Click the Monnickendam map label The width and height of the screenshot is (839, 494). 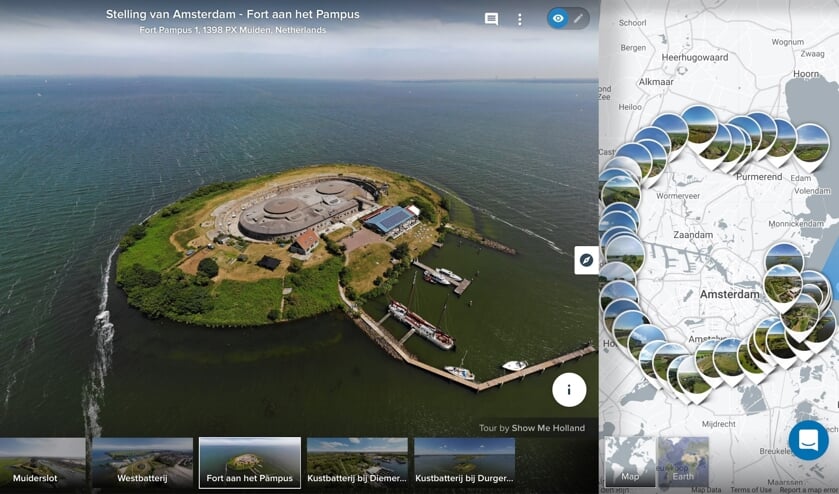point(796,224)
